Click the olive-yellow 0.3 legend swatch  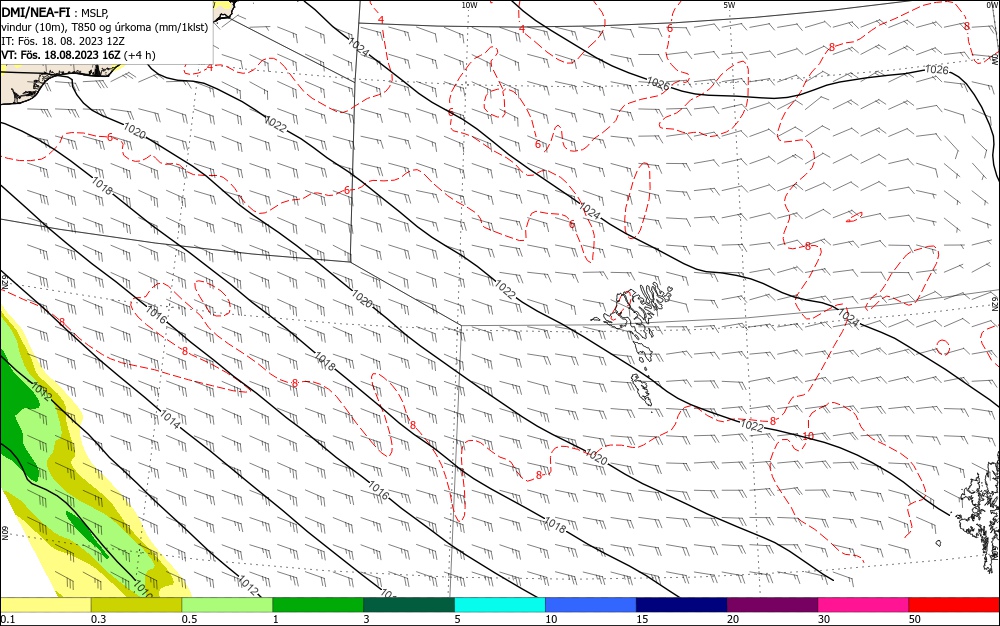[136, 605]
